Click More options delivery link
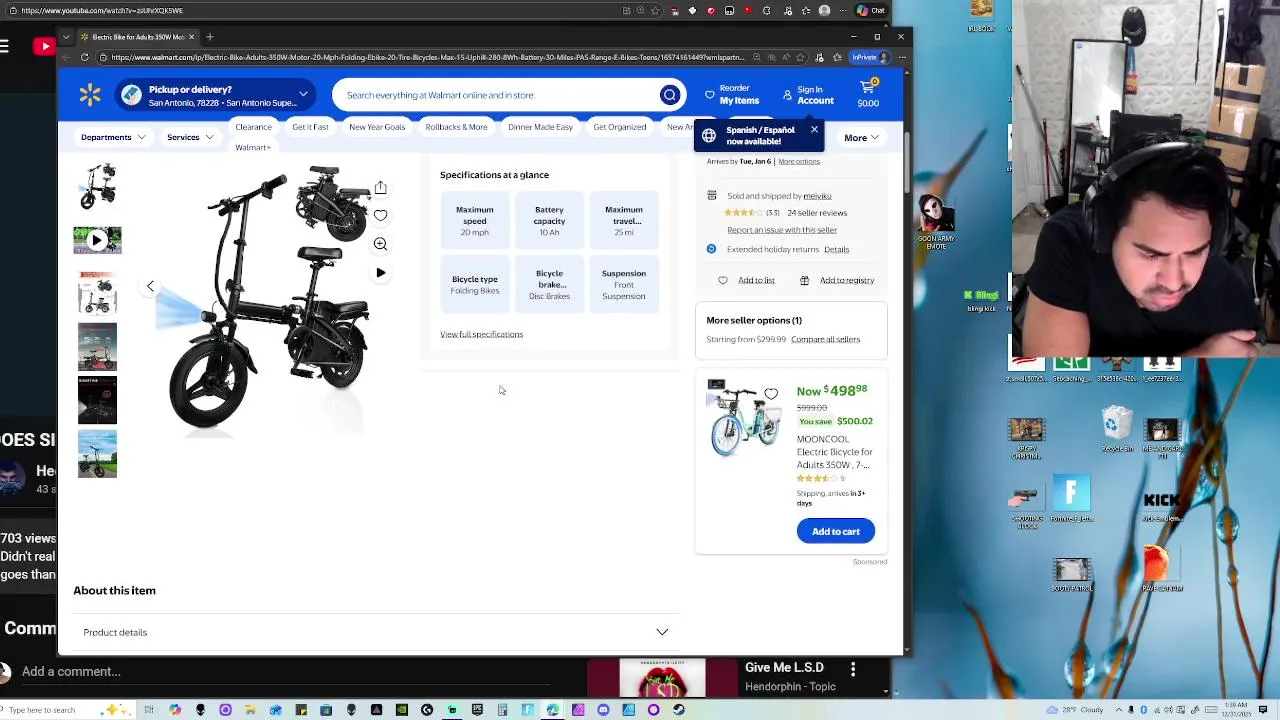 click(x=799, y=161)
